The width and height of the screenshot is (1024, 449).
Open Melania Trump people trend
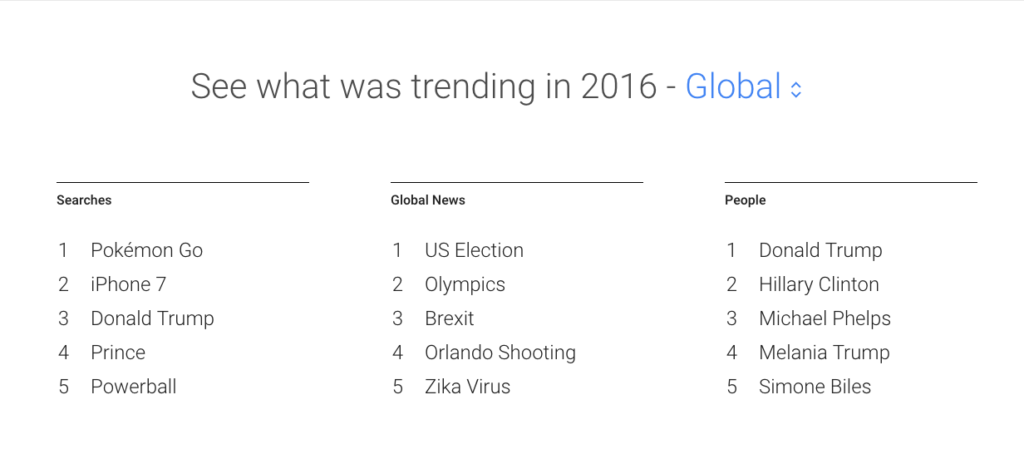[824, 352]
